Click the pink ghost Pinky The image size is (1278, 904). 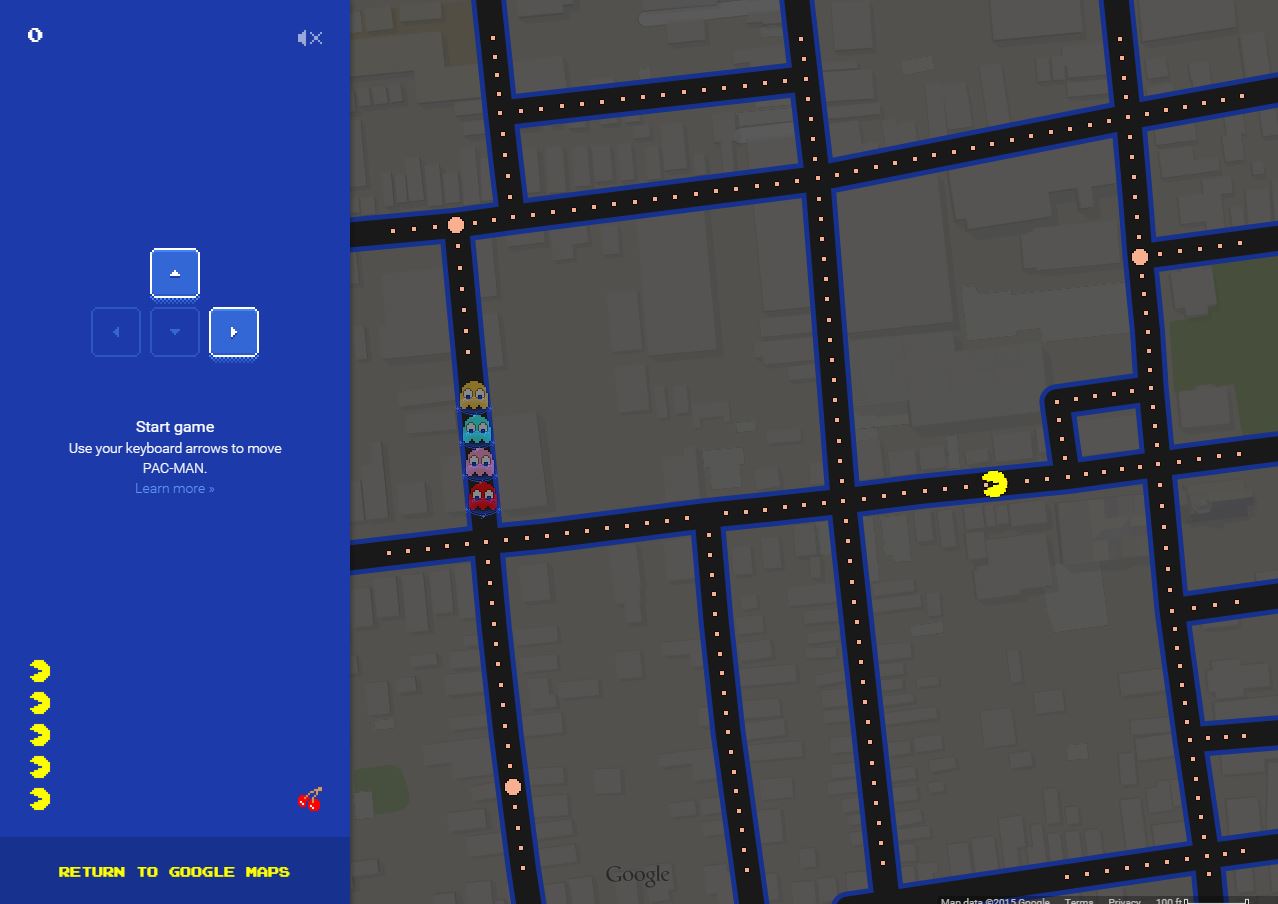pyautogui.click(x=480, y=462)
